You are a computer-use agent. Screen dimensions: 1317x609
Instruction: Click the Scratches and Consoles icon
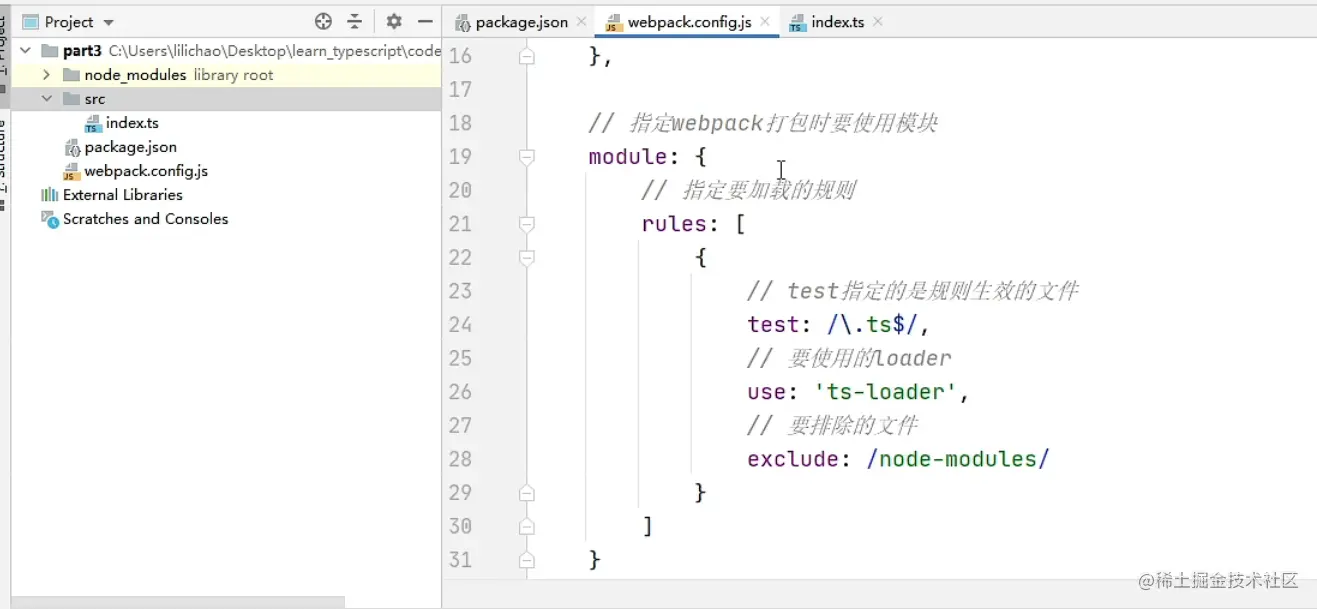click(49, 219)
